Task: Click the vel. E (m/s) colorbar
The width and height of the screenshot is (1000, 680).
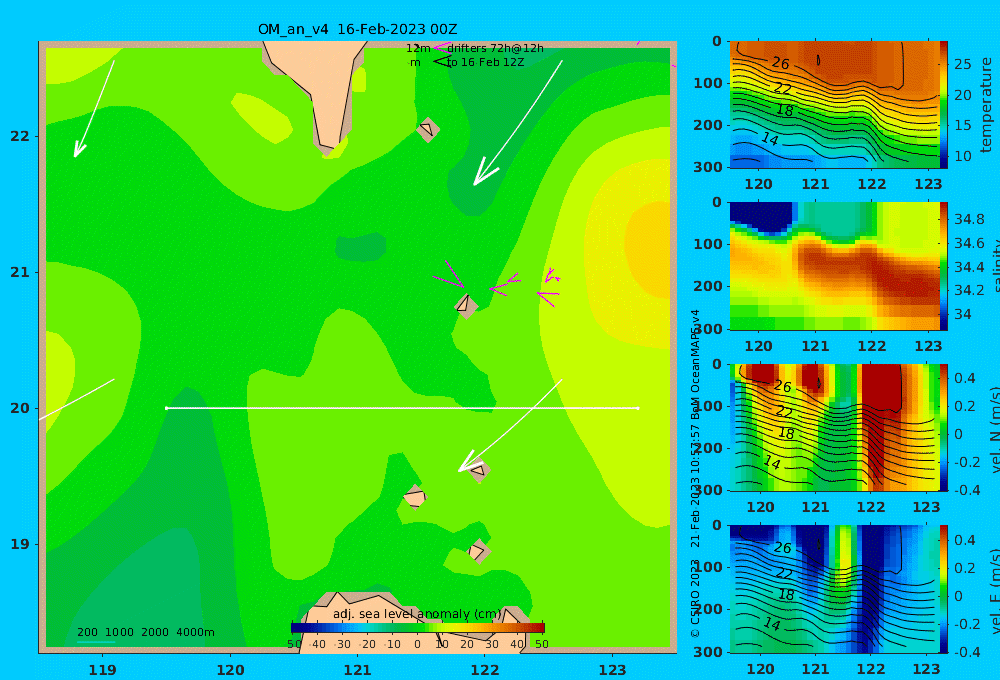Action: (x=944, y=589)
